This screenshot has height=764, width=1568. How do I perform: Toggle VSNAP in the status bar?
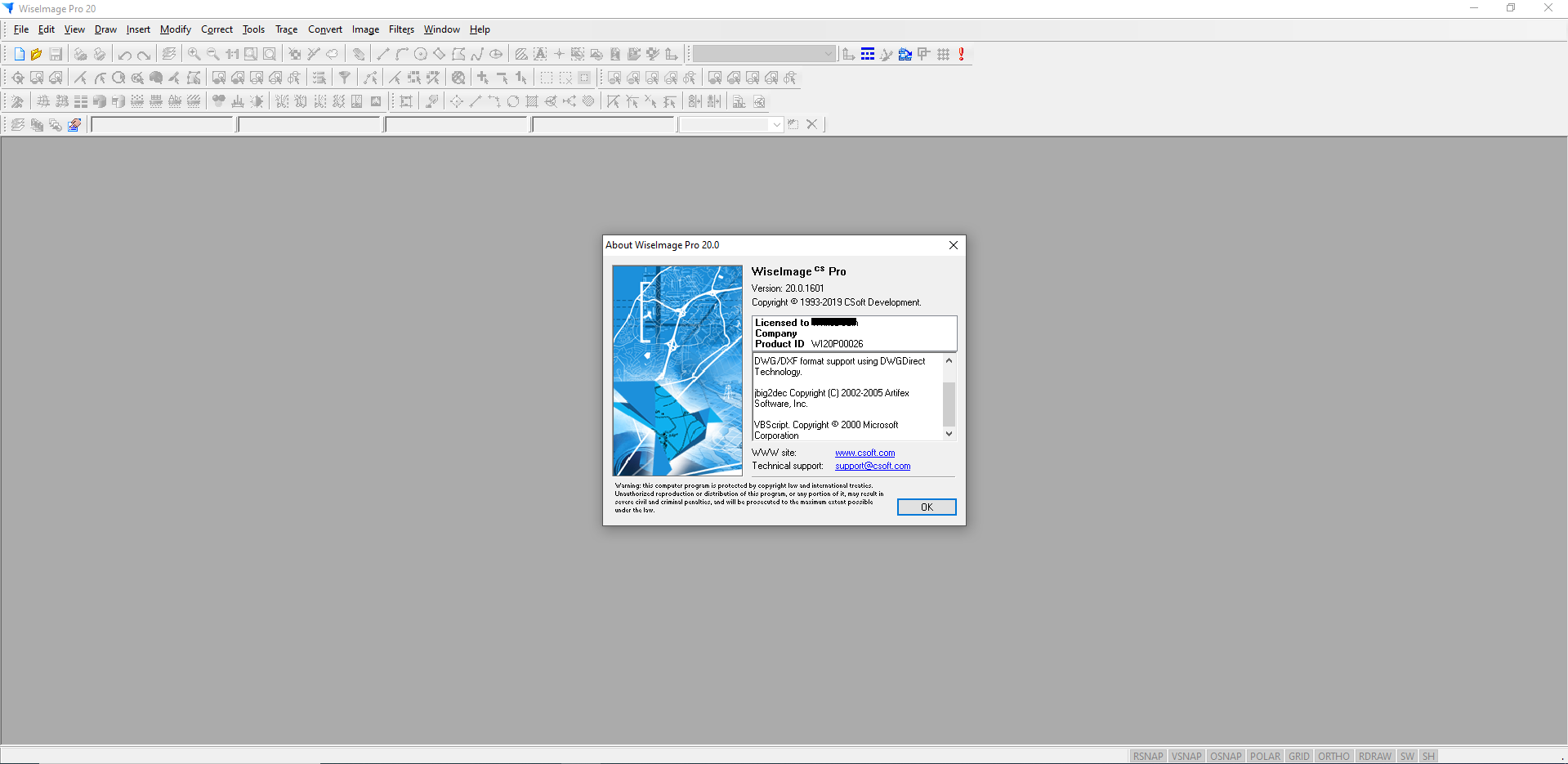(x=1186, y=757)
